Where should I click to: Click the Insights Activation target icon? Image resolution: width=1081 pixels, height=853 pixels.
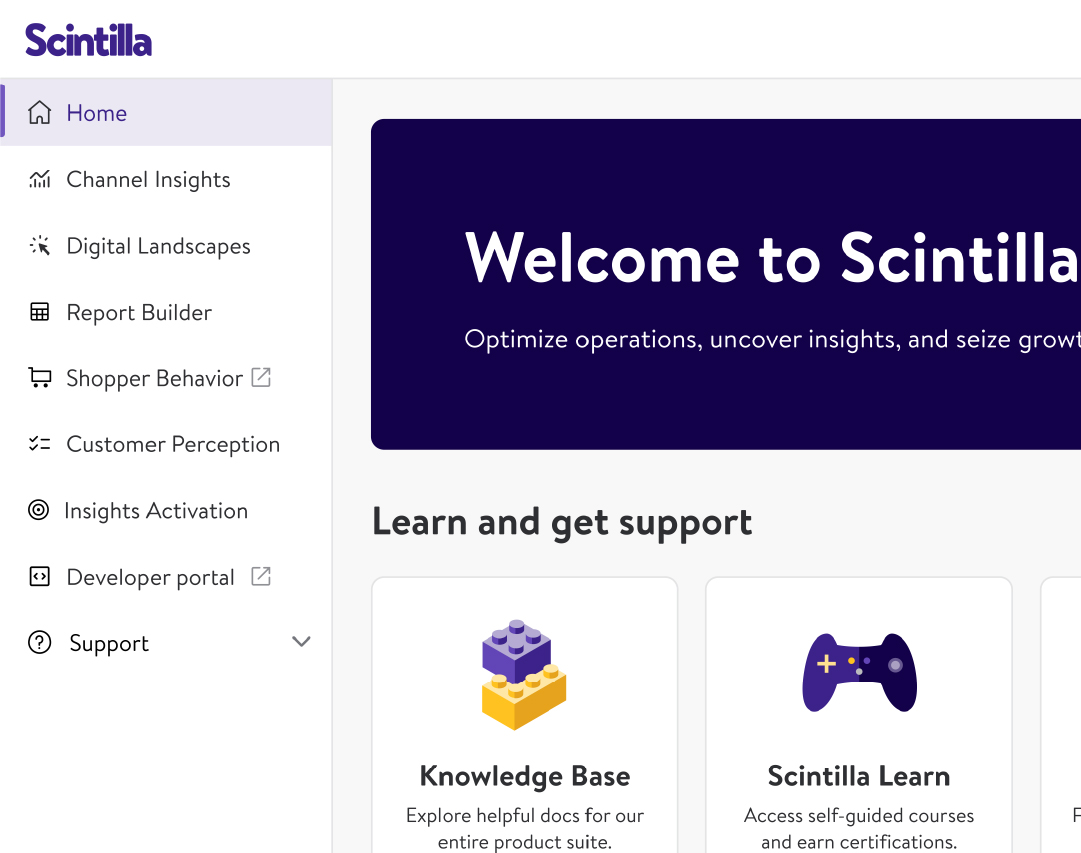pyautogui.click(x=38, y=511)
